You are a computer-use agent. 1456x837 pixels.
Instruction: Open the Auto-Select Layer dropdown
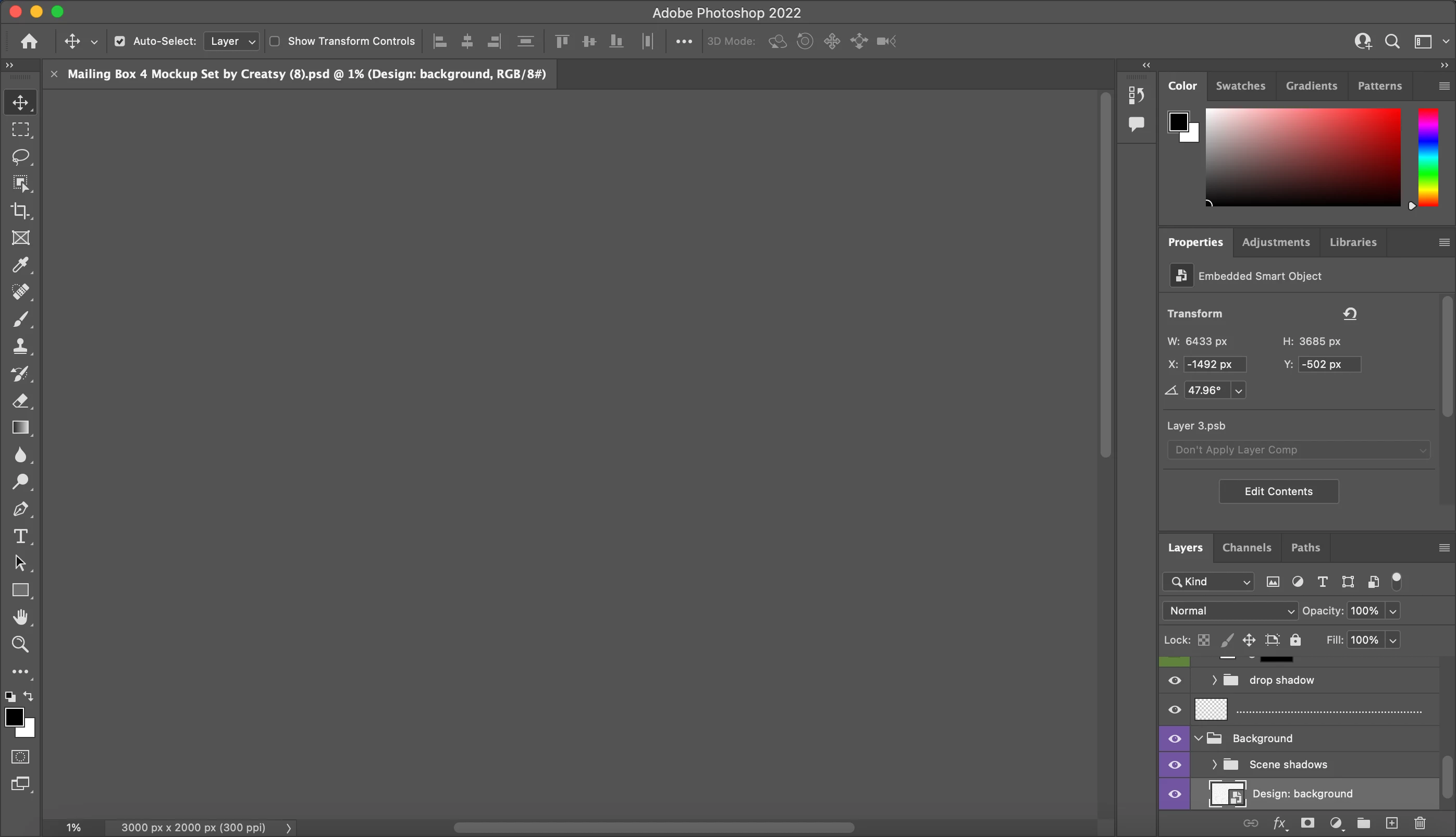(232, 41)
